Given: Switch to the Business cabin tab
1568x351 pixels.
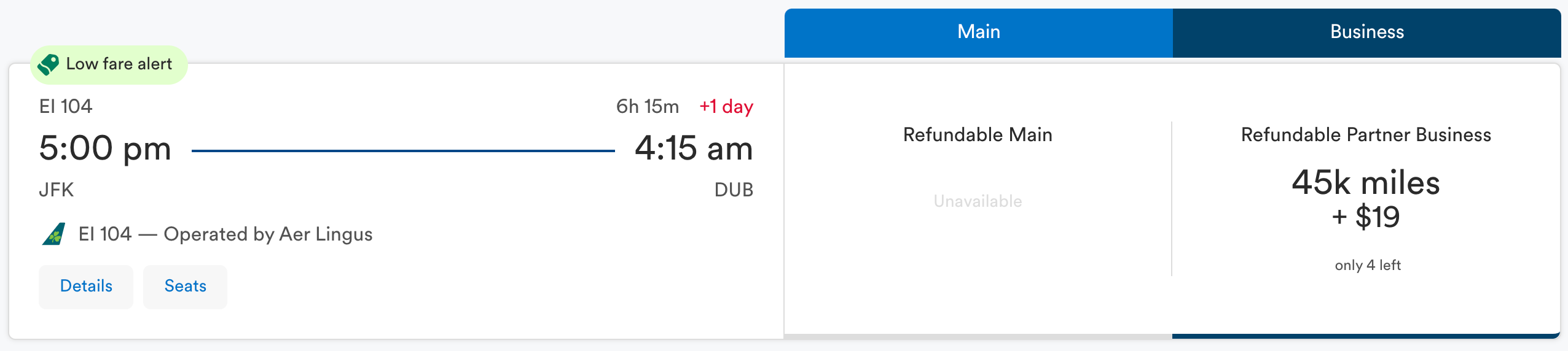Looking at the screenshot, I should [x=1366, y=32].
